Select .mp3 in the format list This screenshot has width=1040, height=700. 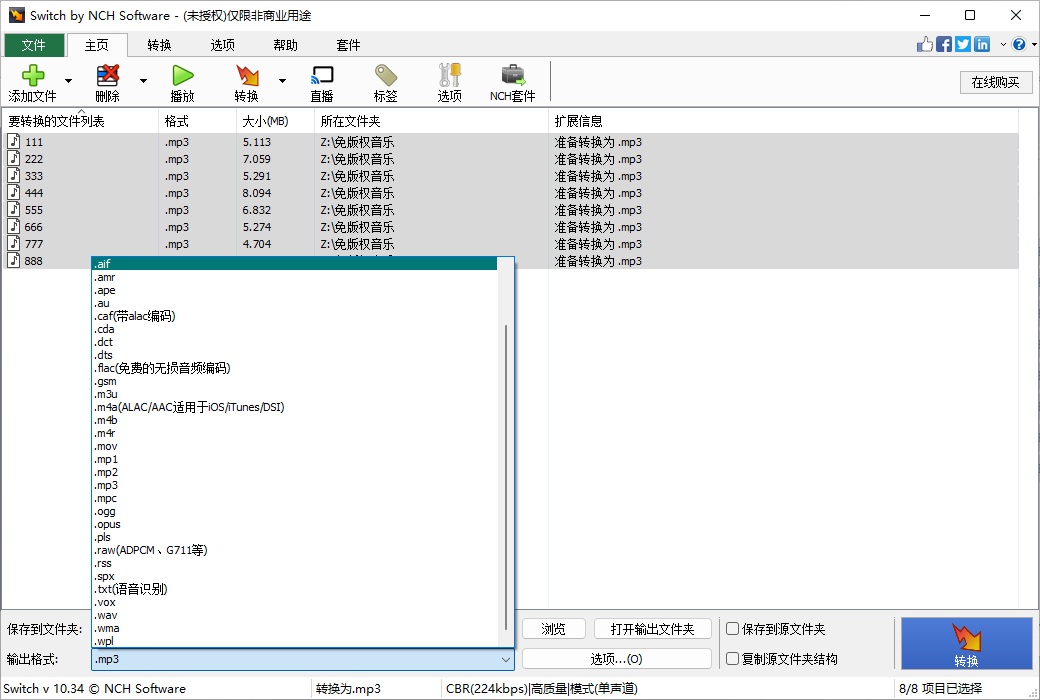click(294, 486)
